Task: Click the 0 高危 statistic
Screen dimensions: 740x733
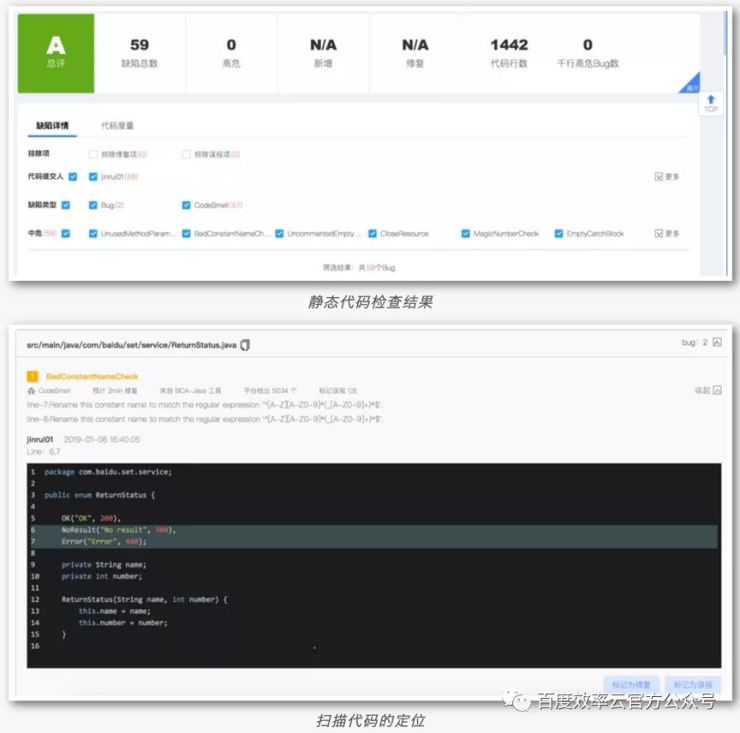Action: pyautogui.click(x=231, y=53)
